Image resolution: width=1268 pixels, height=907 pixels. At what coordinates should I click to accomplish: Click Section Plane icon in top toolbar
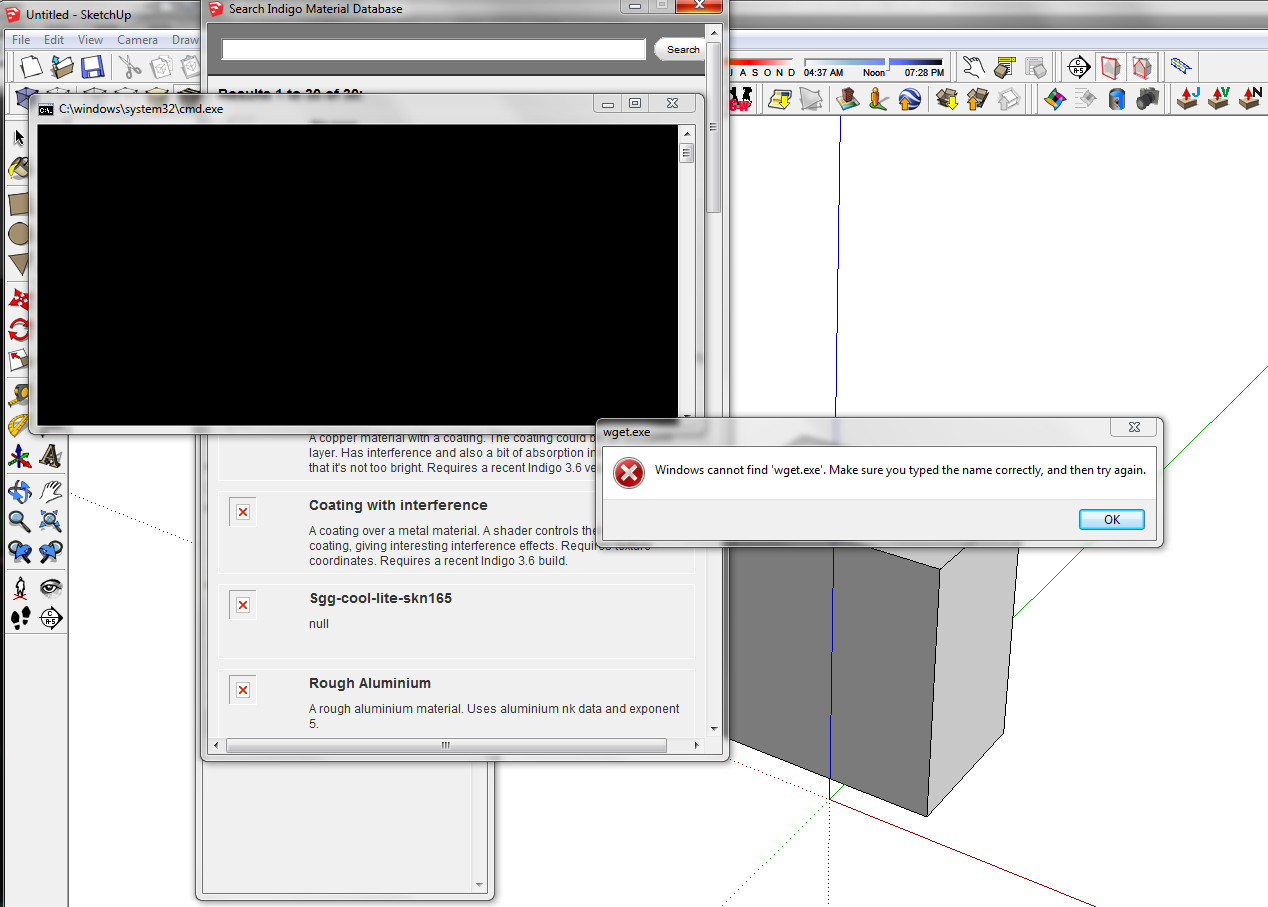(1078, 67)
